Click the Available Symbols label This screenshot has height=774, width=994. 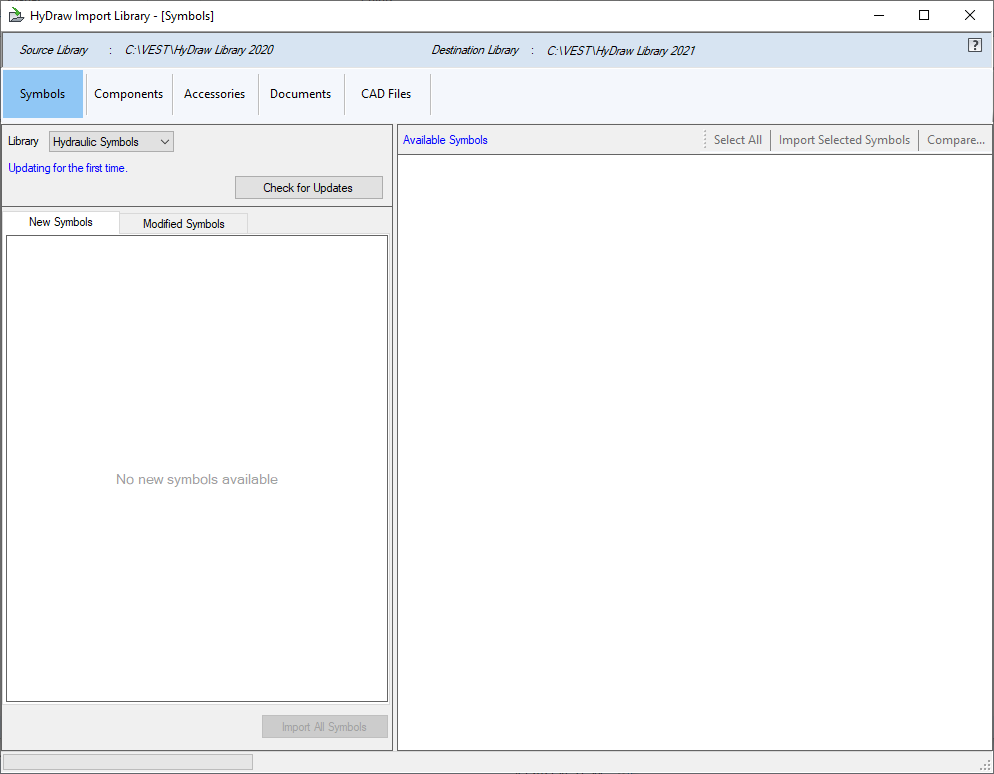[x=445, y=140]
